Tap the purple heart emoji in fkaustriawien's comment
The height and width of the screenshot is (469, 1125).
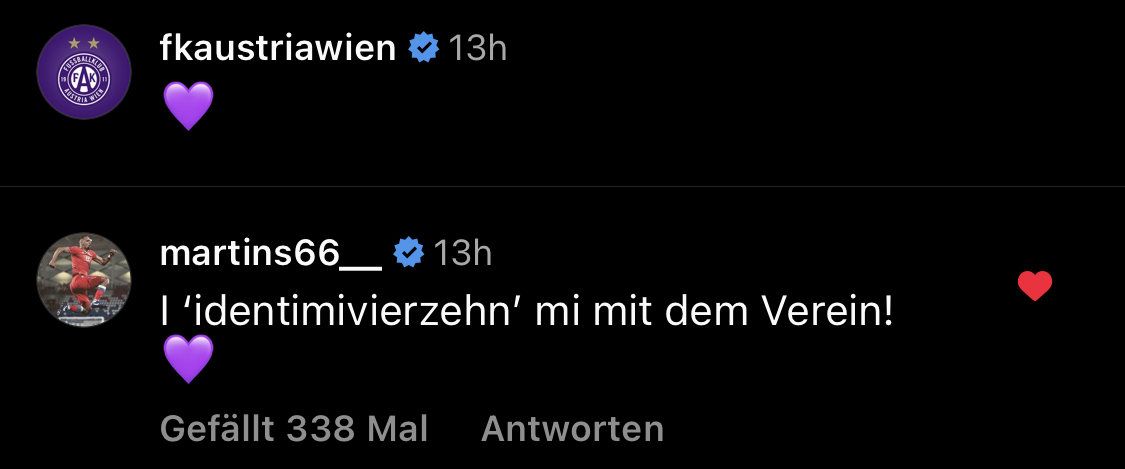tap(187, 105)
